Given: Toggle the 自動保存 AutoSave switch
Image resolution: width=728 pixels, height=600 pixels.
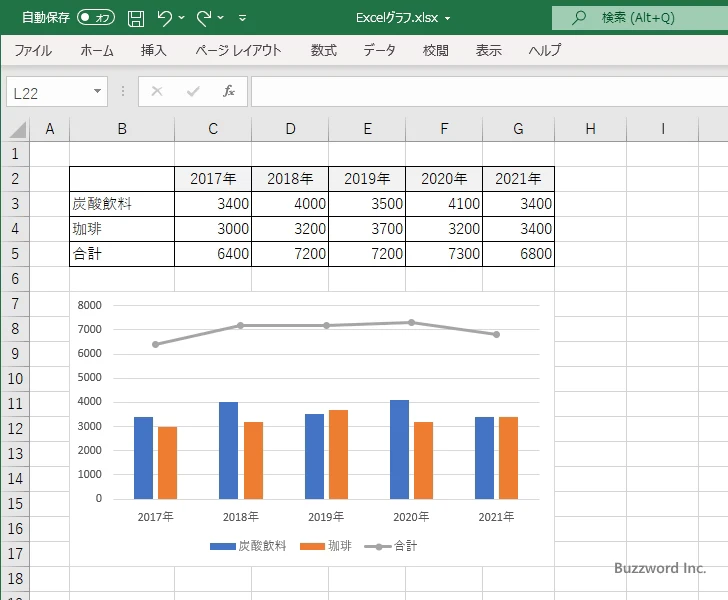Looking at the screenshot, I should click(x=96, y=18).
